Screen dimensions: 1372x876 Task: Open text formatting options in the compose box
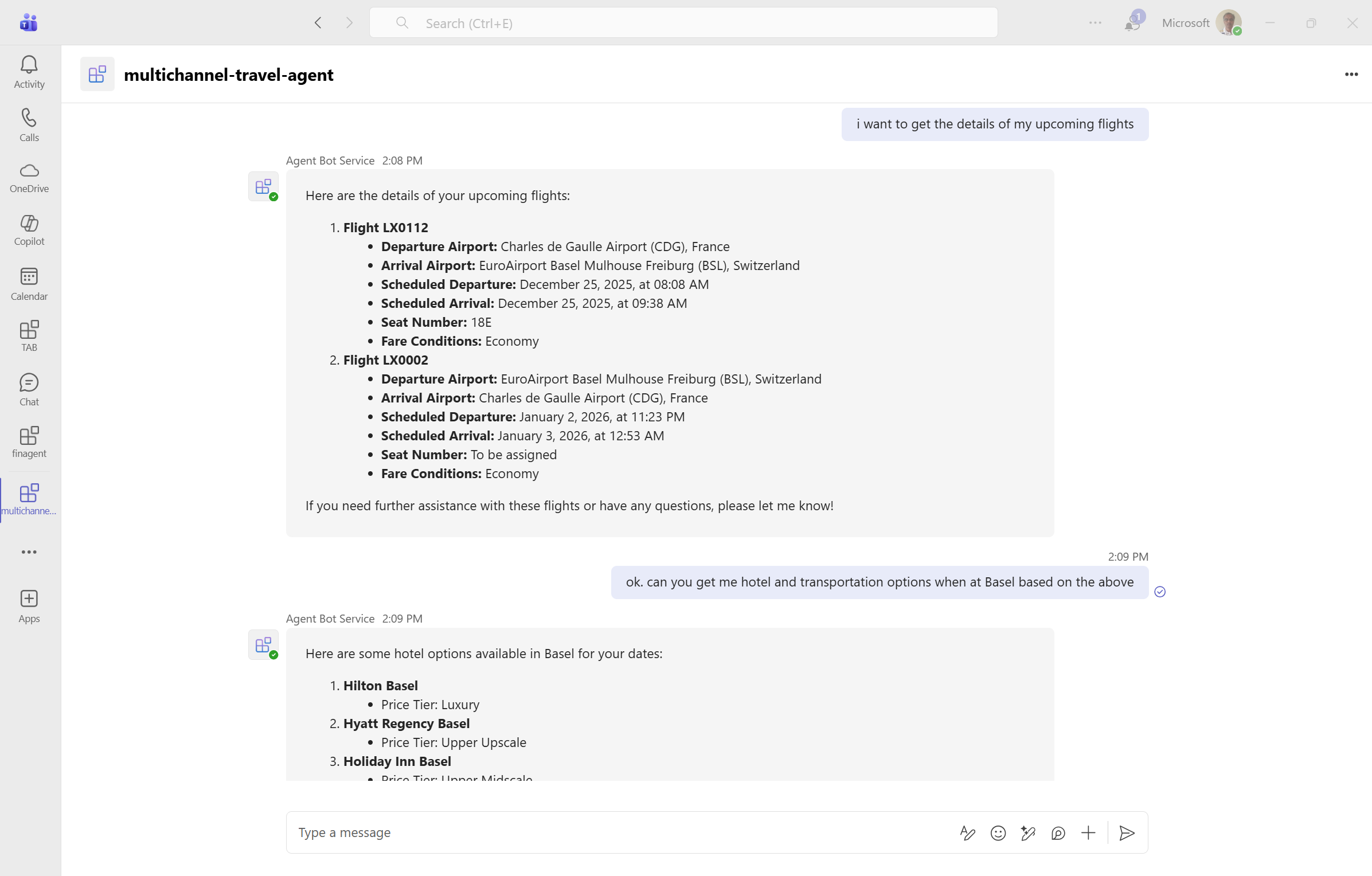coord(967,832)
